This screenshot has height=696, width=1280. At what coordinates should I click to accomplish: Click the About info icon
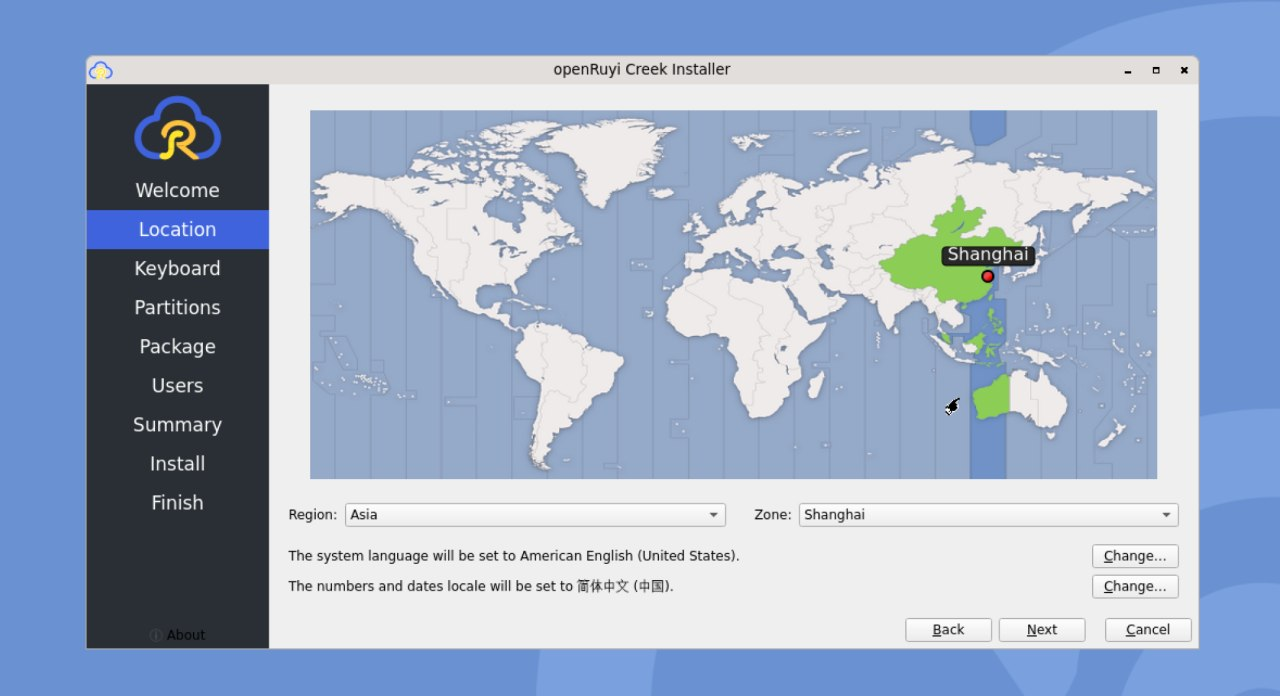[x=155, y=635]
